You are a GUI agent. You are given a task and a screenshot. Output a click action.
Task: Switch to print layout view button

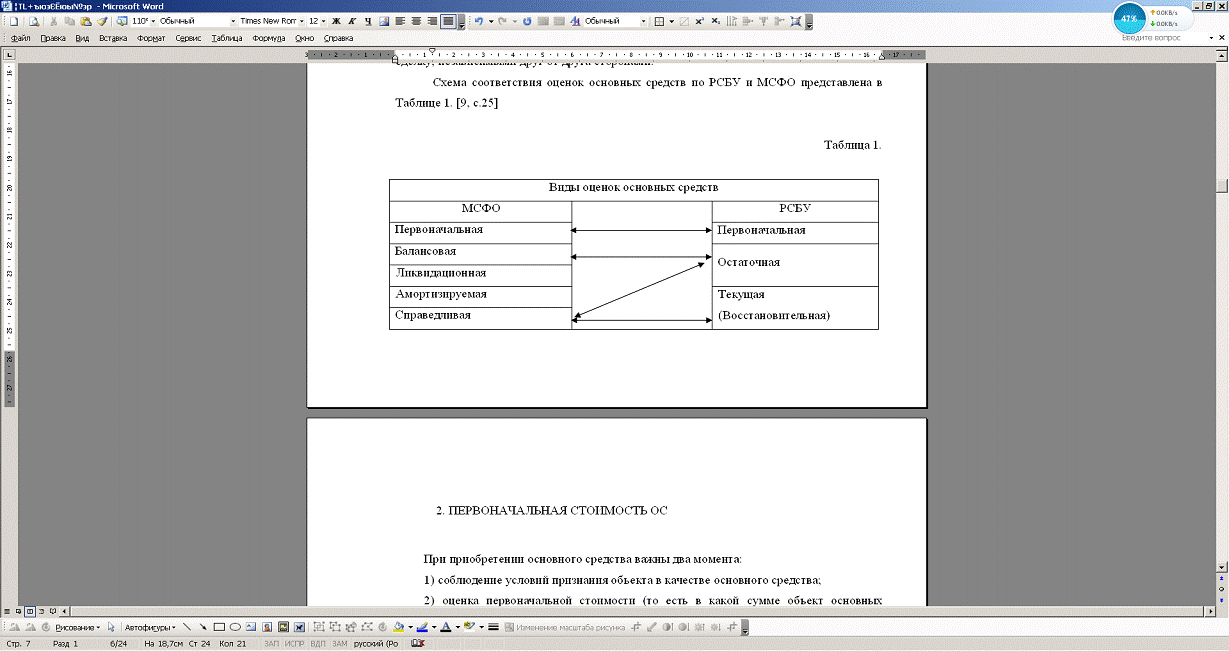pyautogui.click(x=30, y=609)
